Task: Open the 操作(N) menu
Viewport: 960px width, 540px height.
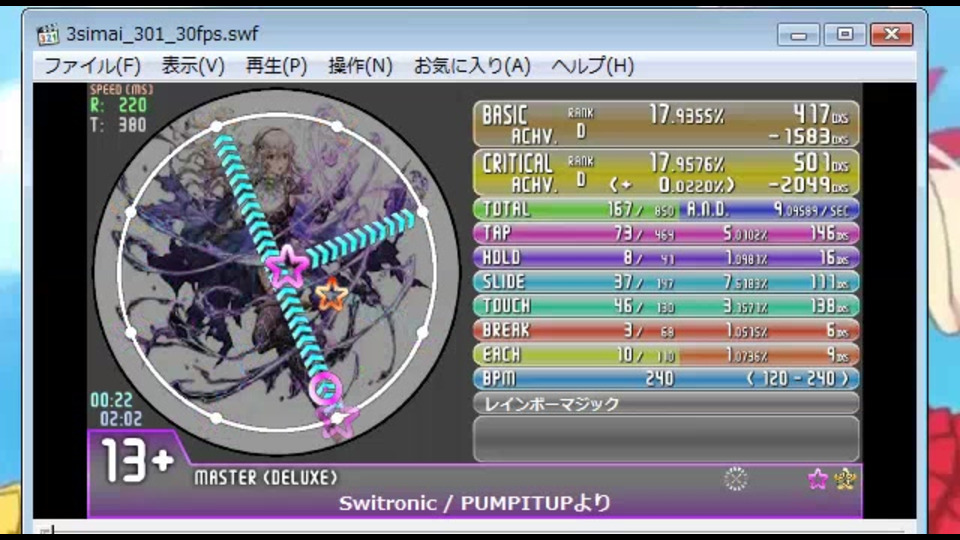Action: click(x=360, y=66)
